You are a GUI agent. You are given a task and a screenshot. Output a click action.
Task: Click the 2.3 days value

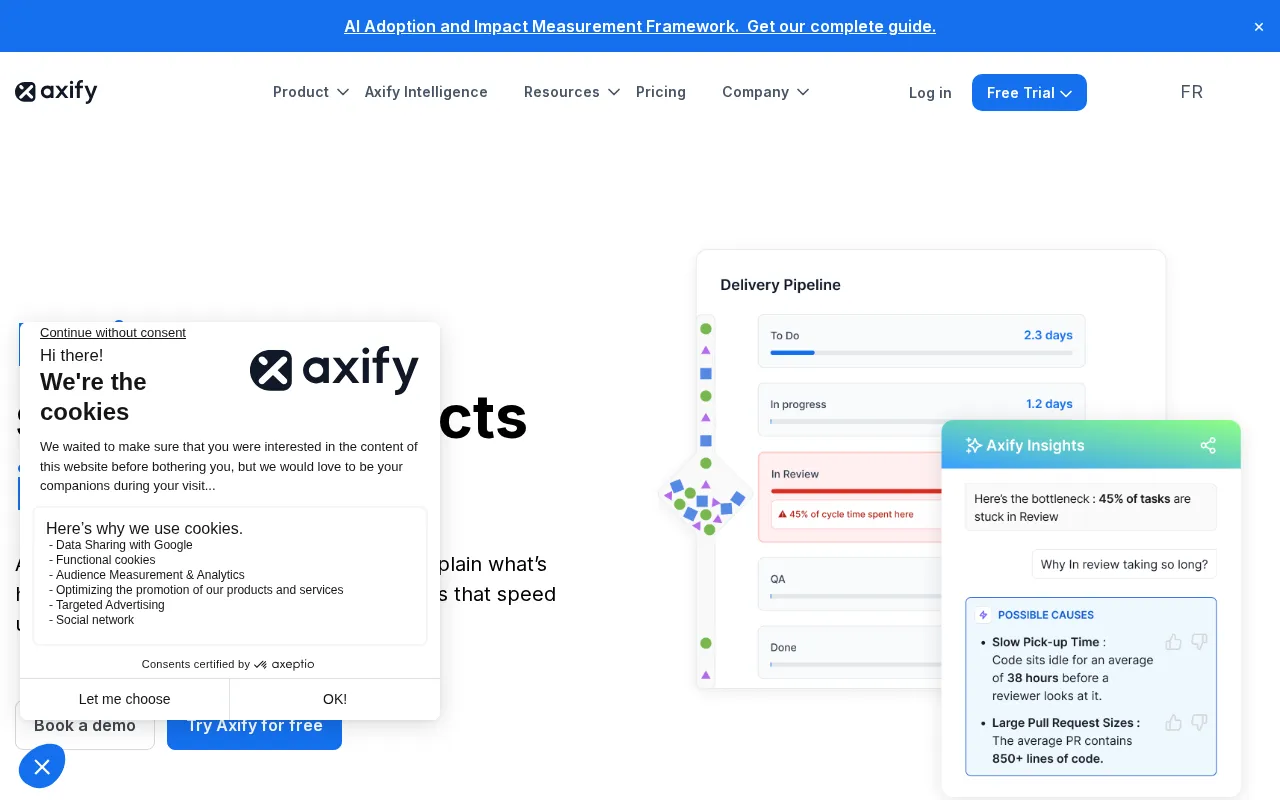tap(1048, 335)
